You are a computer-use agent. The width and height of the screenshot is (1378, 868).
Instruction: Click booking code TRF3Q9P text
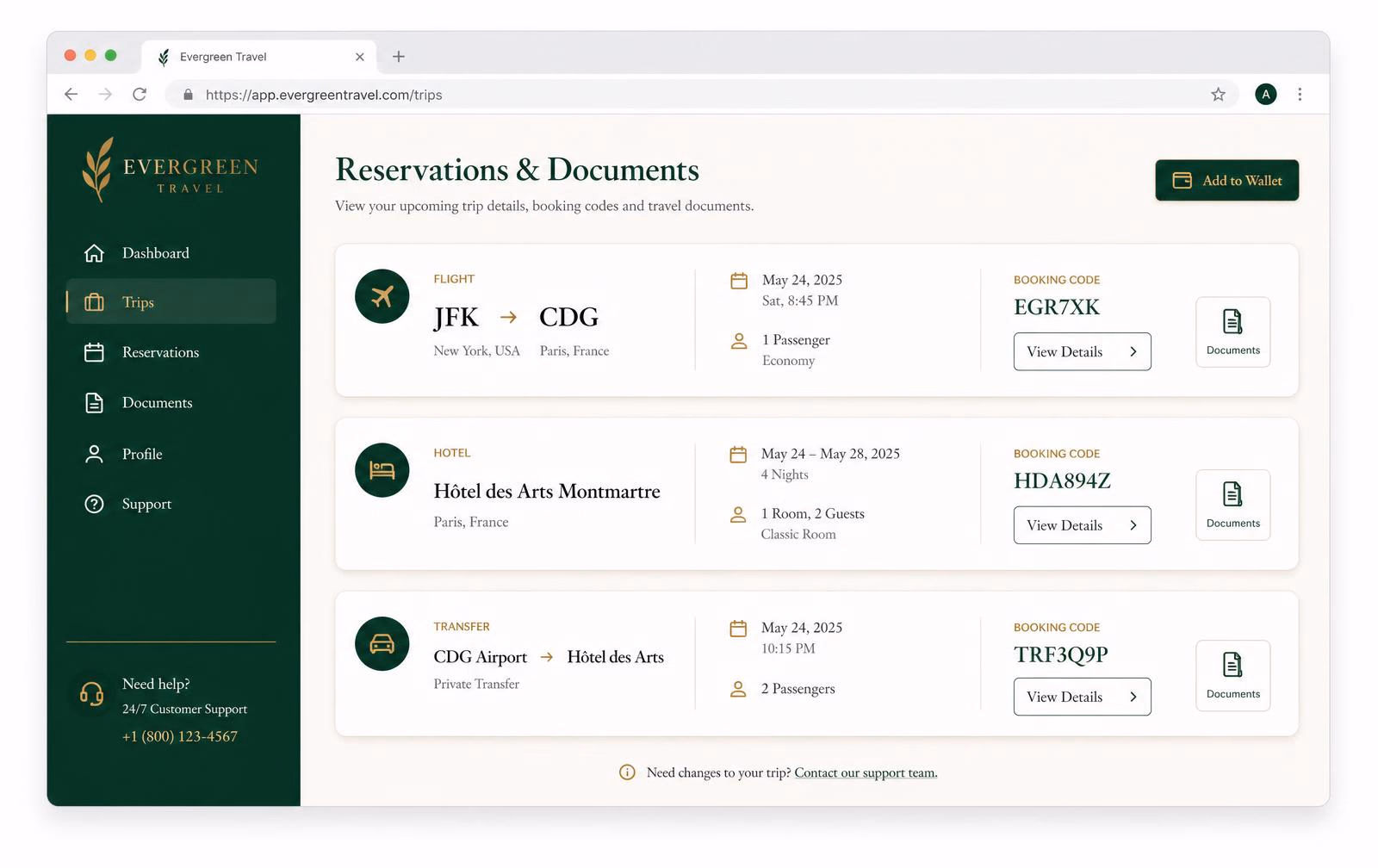1061,654
